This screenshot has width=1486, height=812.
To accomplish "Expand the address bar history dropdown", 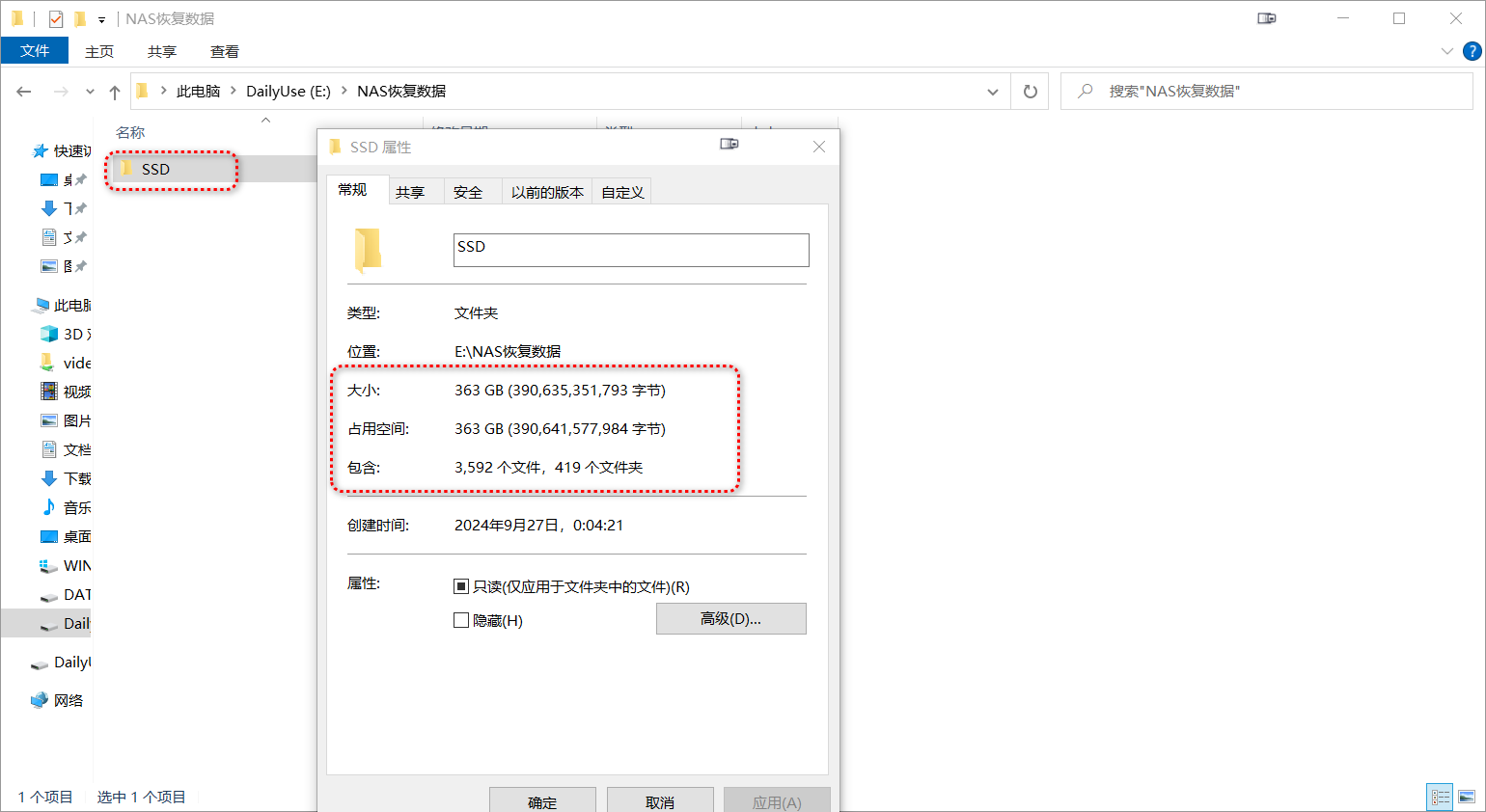I will click(992, 92).
